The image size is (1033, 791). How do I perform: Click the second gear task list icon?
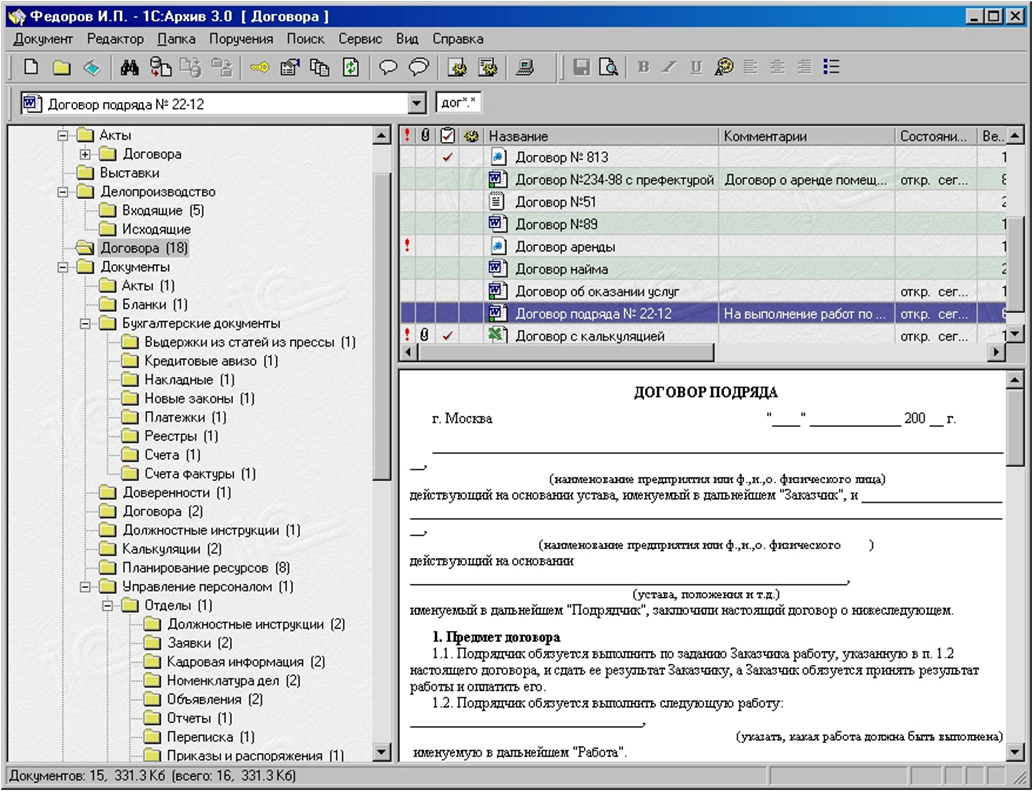point(488,67)
